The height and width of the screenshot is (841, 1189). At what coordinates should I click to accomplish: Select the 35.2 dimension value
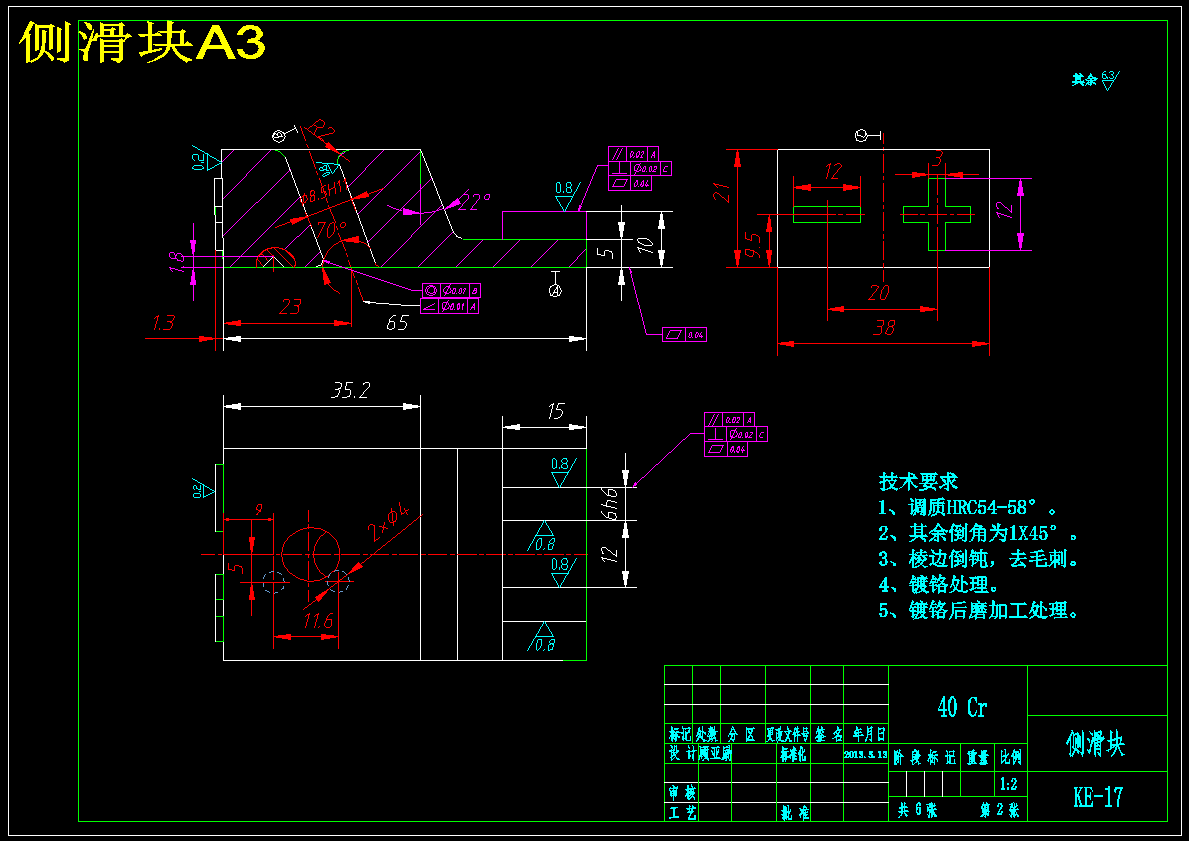(350, 390)
